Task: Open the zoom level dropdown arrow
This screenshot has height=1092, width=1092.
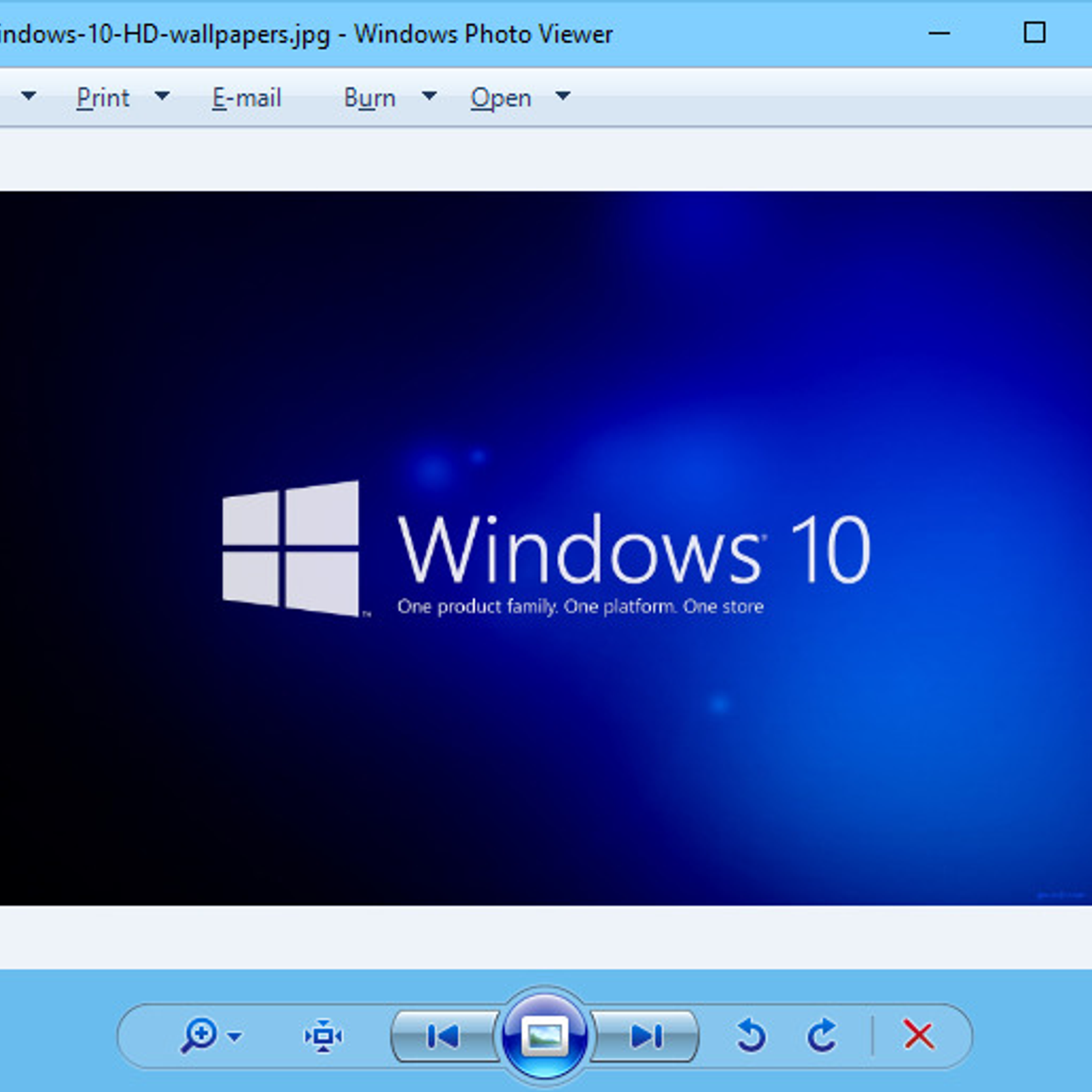Action: pyautogui.click(x=235, y=1037)
